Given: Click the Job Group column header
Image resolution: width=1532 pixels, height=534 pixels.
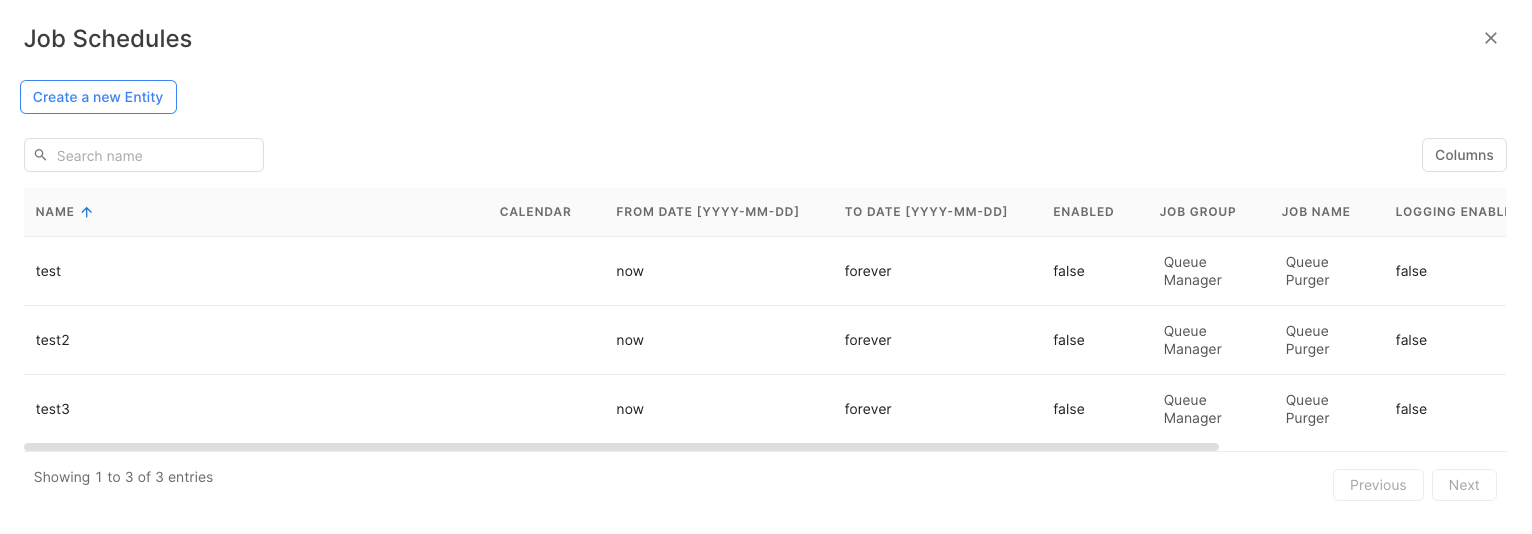Looking at the screenshot, I should coord(1197,212).
